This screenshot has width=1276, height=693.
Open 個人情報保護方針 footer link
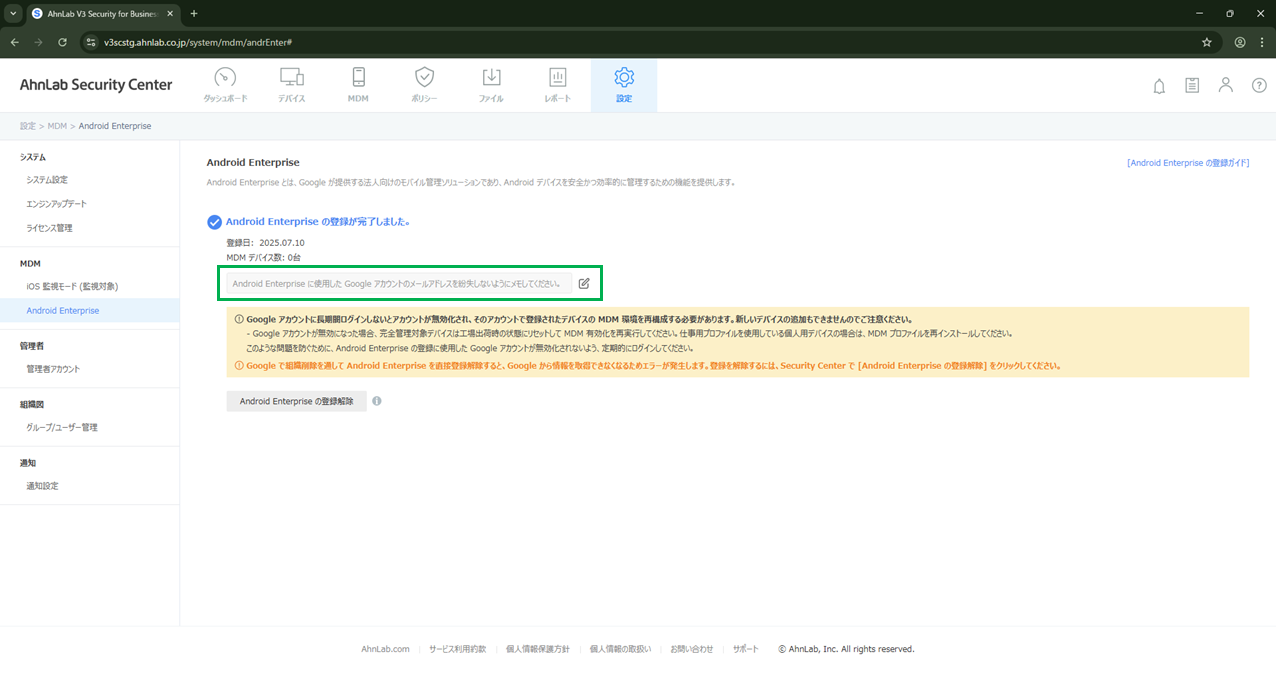(538, 649)
